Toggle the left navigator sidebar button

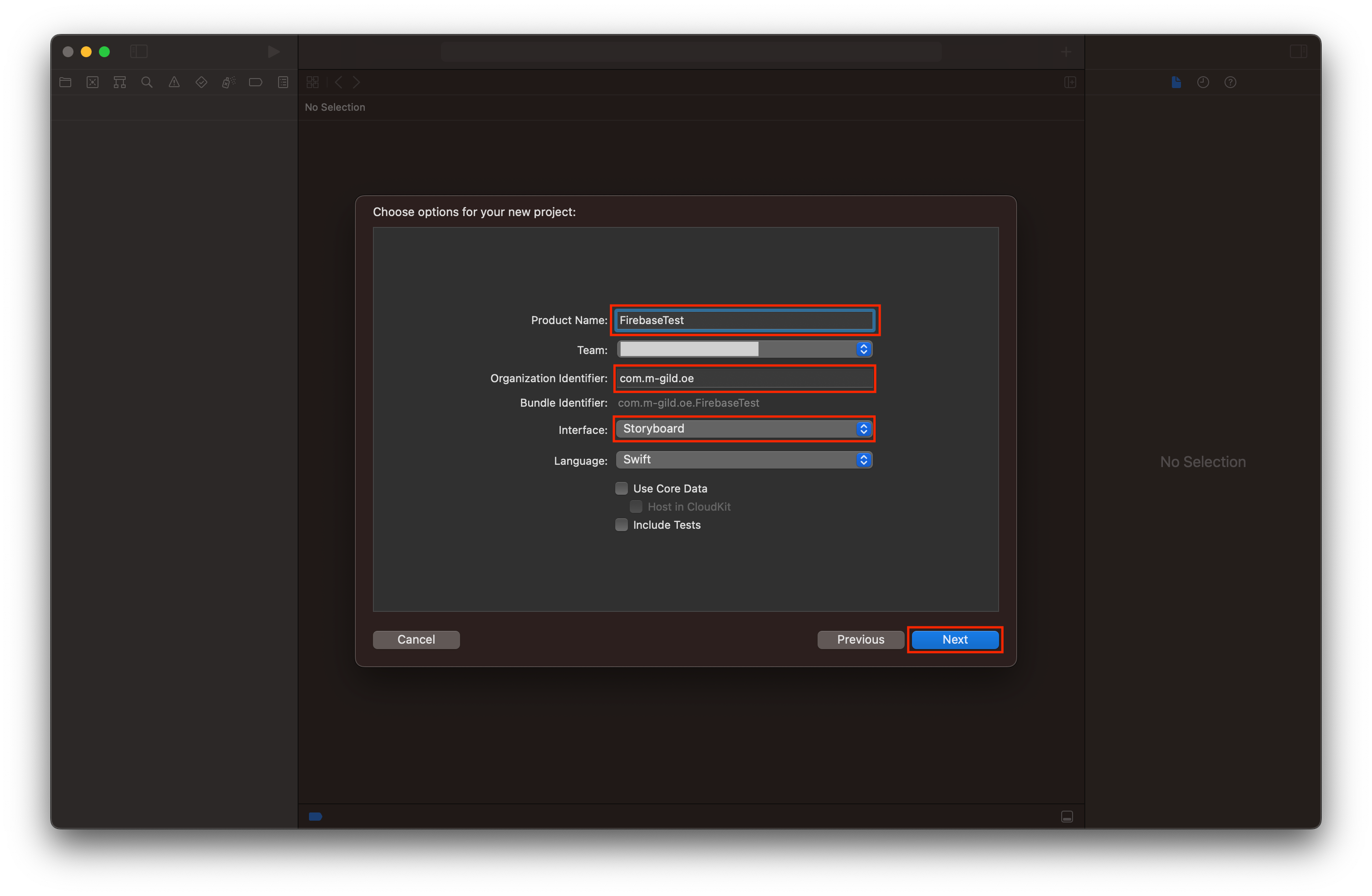coord(139,52)
